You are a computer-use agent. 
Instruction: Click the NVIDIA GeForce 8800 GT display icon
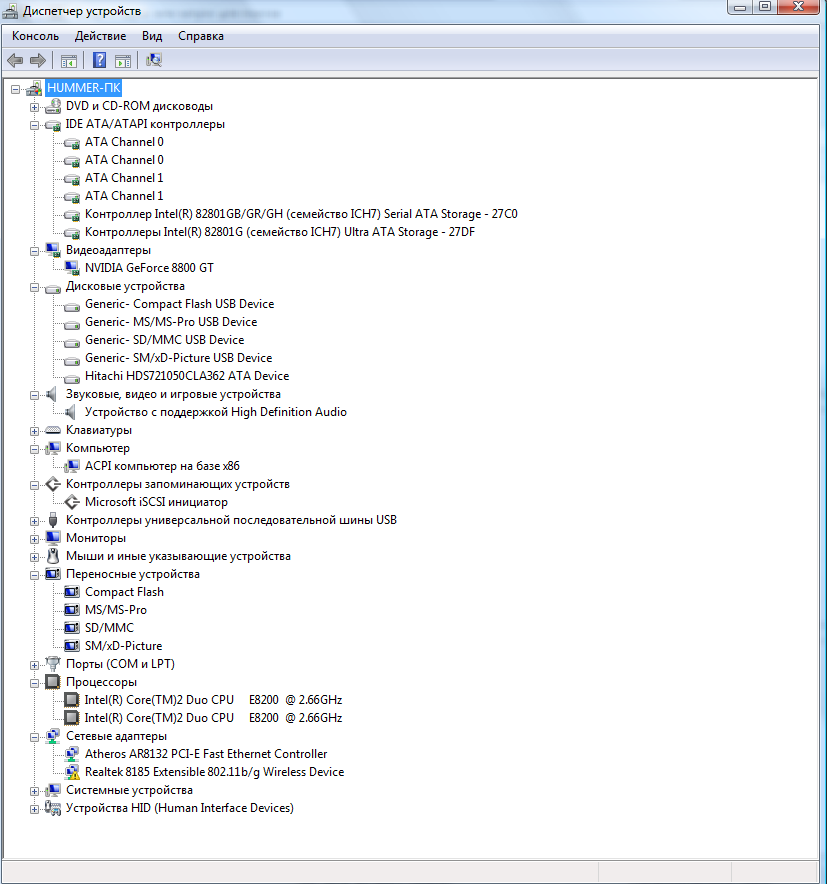click(72, 268)
